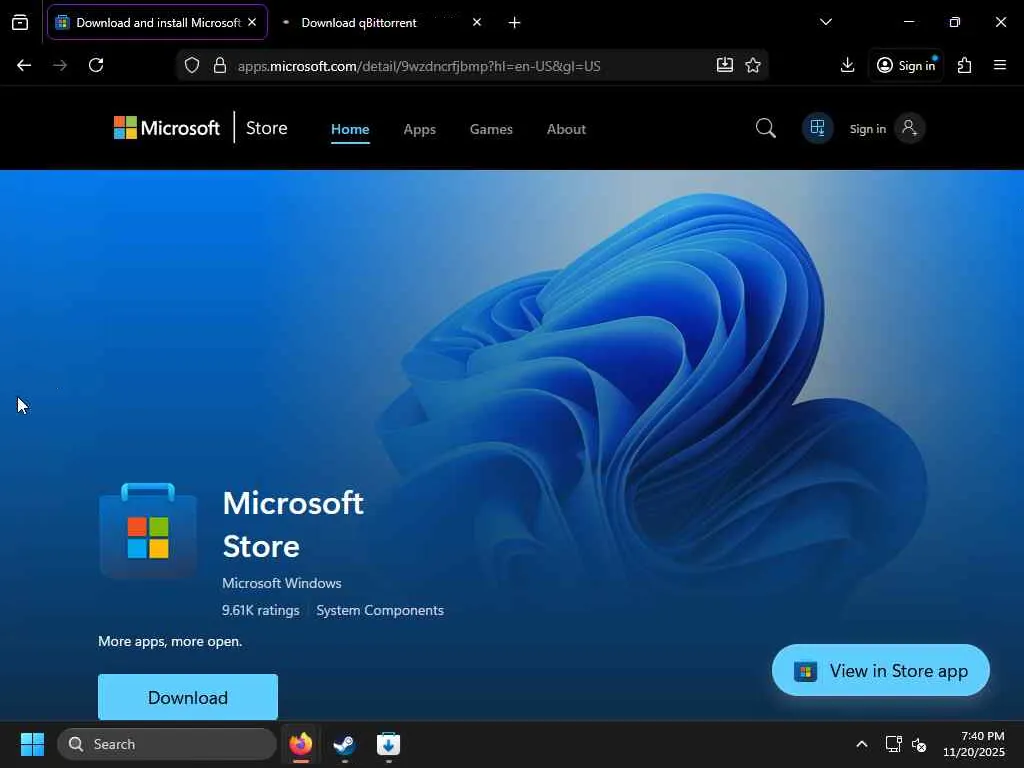Click the browser toolbar Sign in button
This screenshot has height=768, width=1024.
(906, 65)
